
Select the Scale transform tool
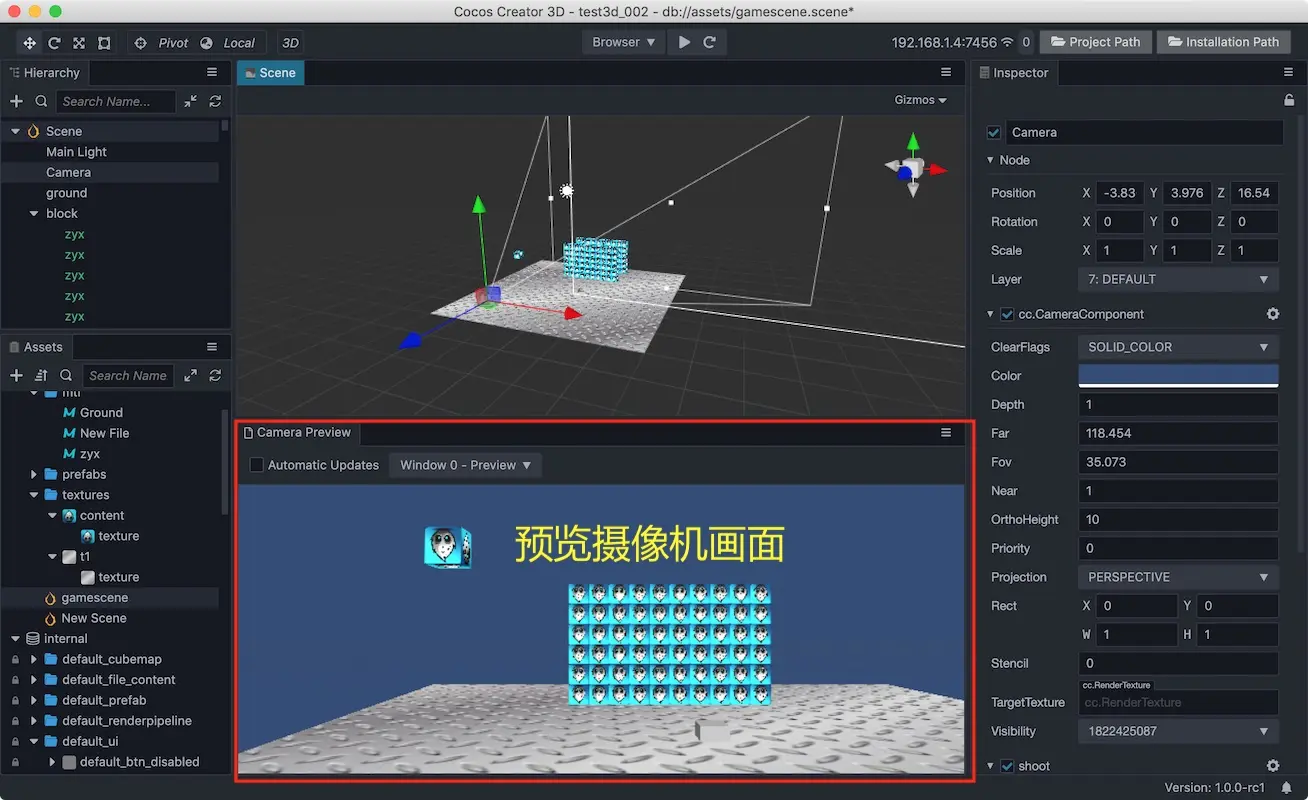click(x=79, y=43)
